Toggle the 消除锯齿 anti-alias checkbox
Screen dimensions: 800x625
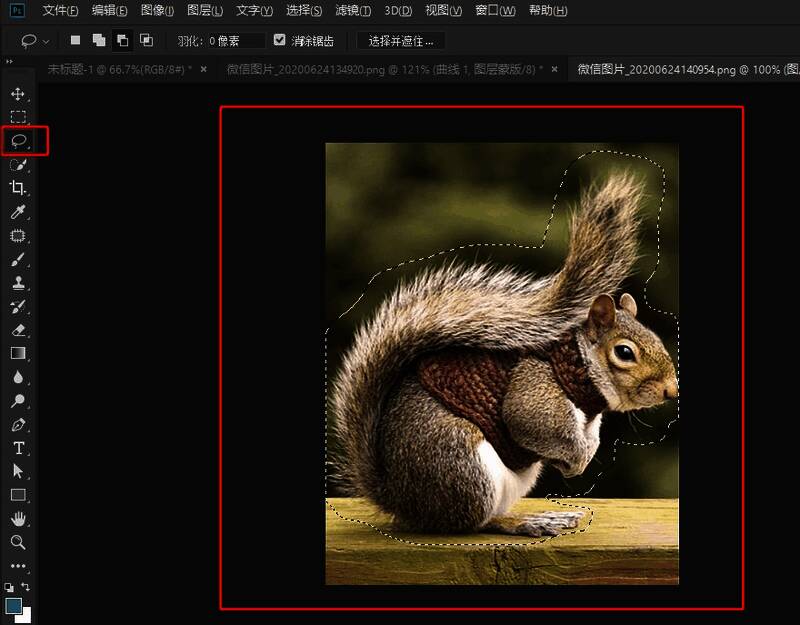[280, 41]
